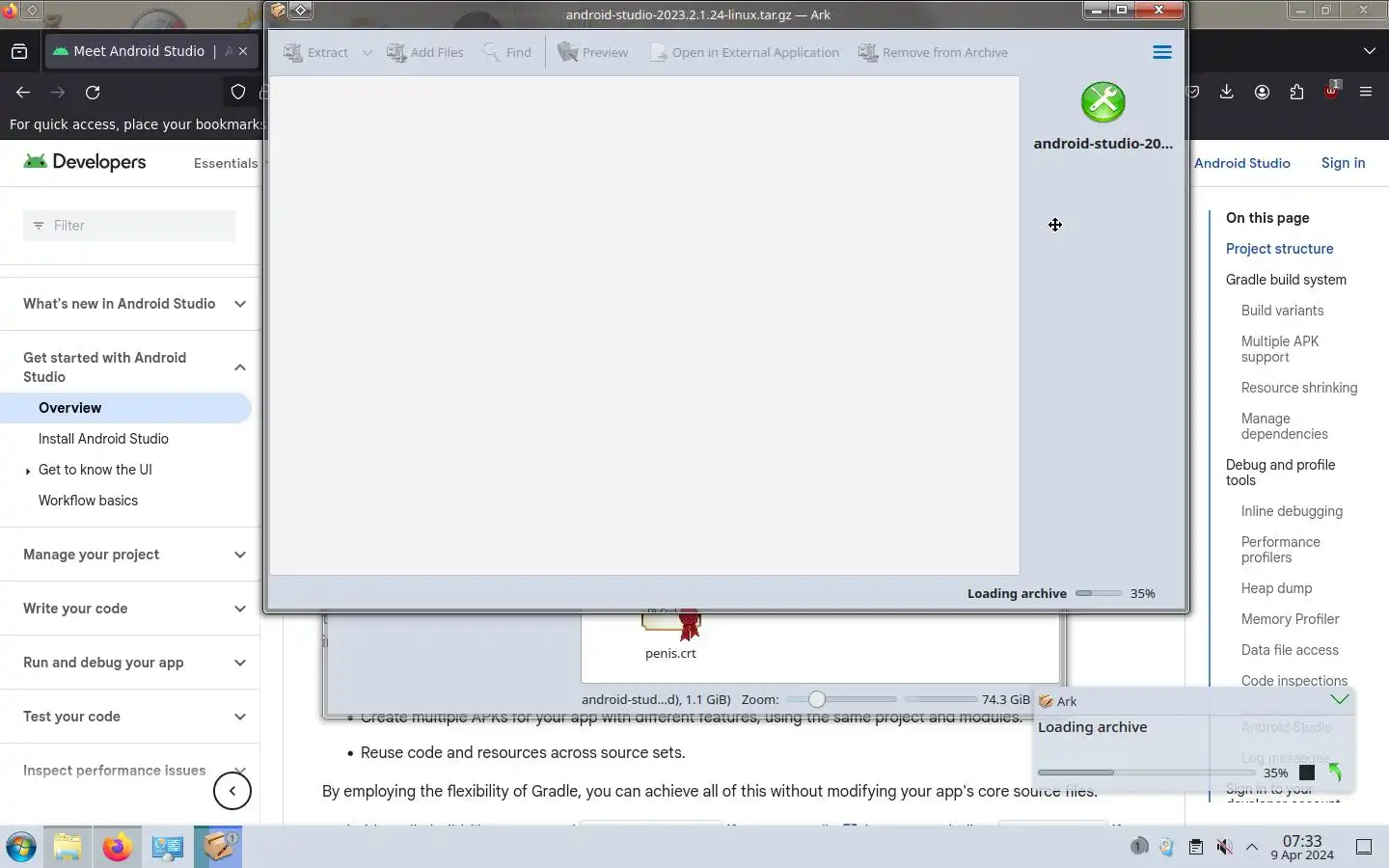
Task: Open the Ark hamburger menu
Action: click(x=1162, y=52)
